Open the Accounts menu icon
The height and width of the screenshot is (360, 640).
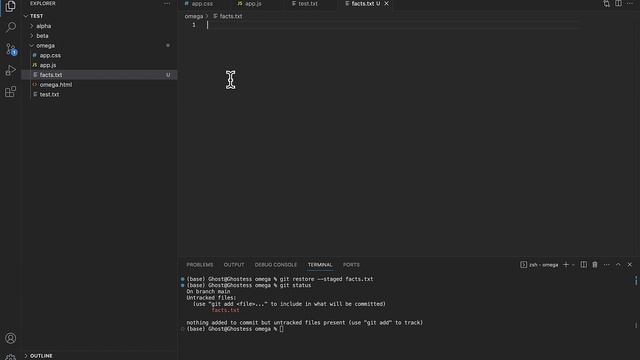(x=11, y=338)
